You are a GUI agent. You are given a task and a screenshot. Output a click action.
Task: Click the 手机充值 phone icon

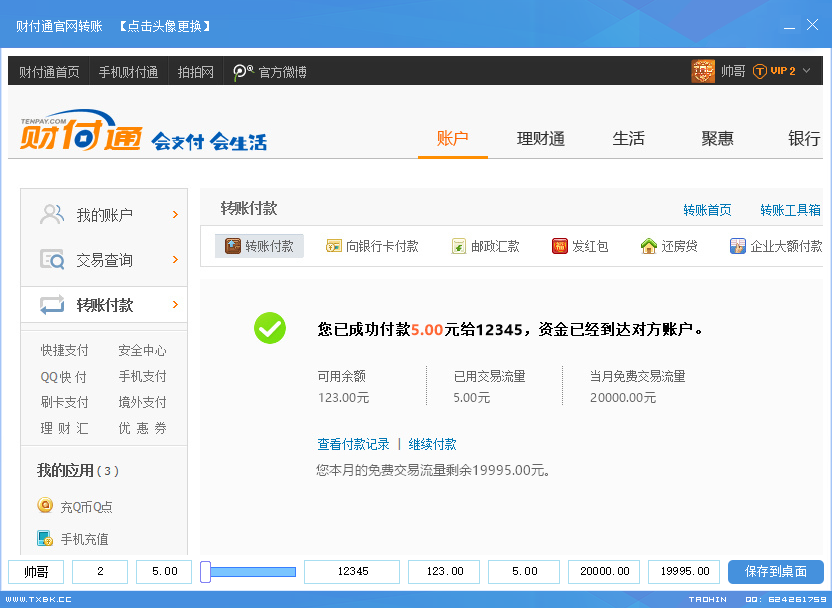click(x=45, y=538)
